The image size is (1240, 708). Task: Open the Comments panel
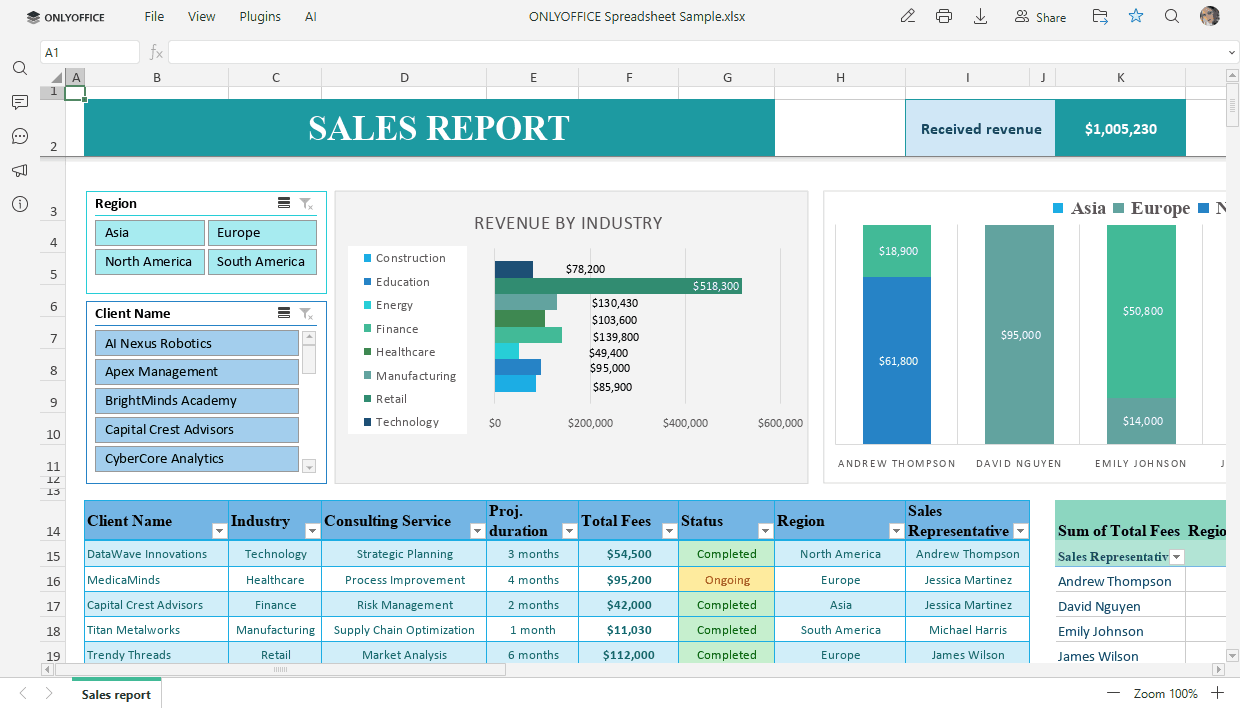click(20, 102)
